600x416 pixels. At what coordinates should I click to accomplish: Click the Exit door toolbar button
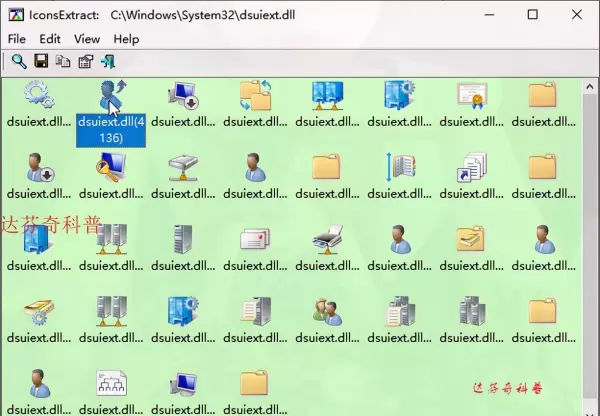click(108, 61)
